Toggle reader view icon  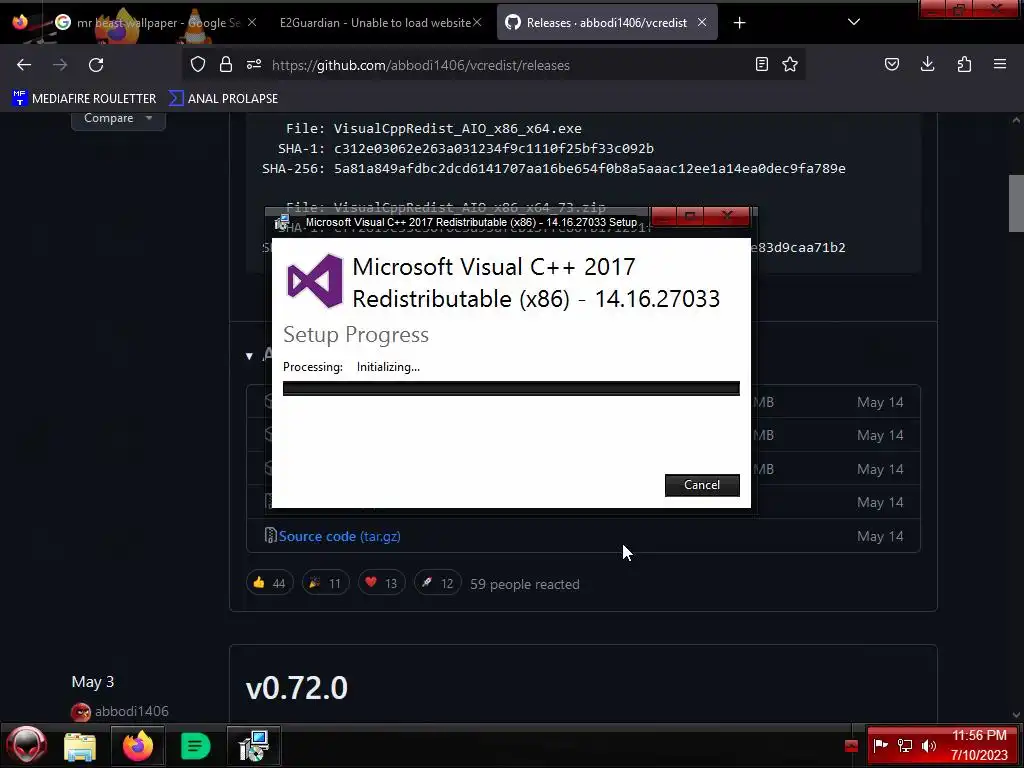pyautogui.click(x=761, y=65)
